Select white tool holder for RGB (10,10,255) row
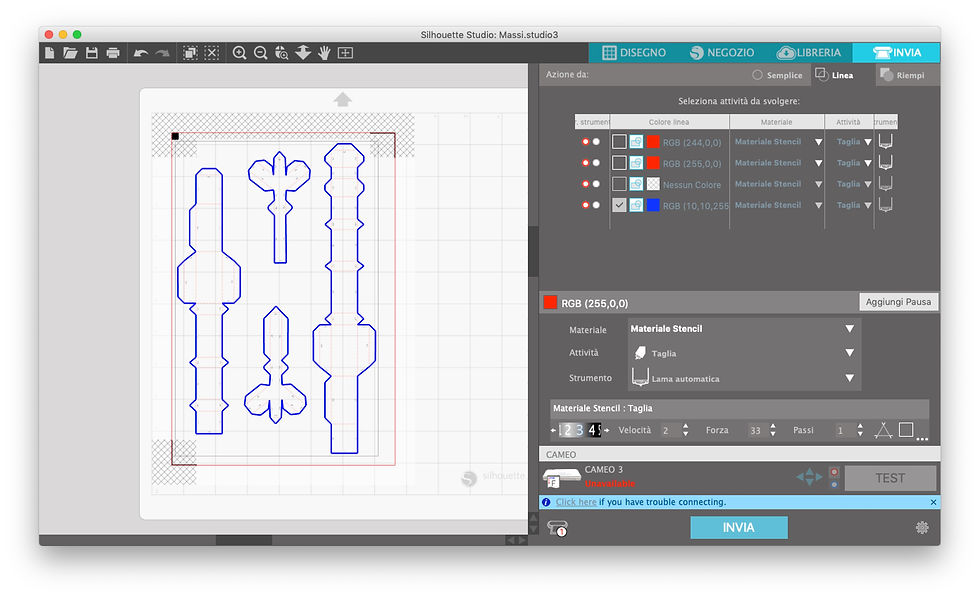This screenshot has width=980, height=598. [596, 205]
